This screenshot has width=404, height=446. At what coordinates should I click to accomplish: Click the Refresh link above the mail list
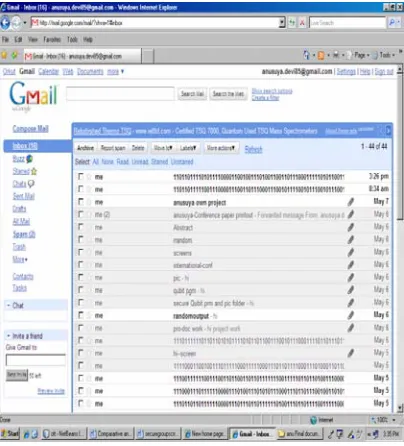pyautogui.click(x=253, y=149)
